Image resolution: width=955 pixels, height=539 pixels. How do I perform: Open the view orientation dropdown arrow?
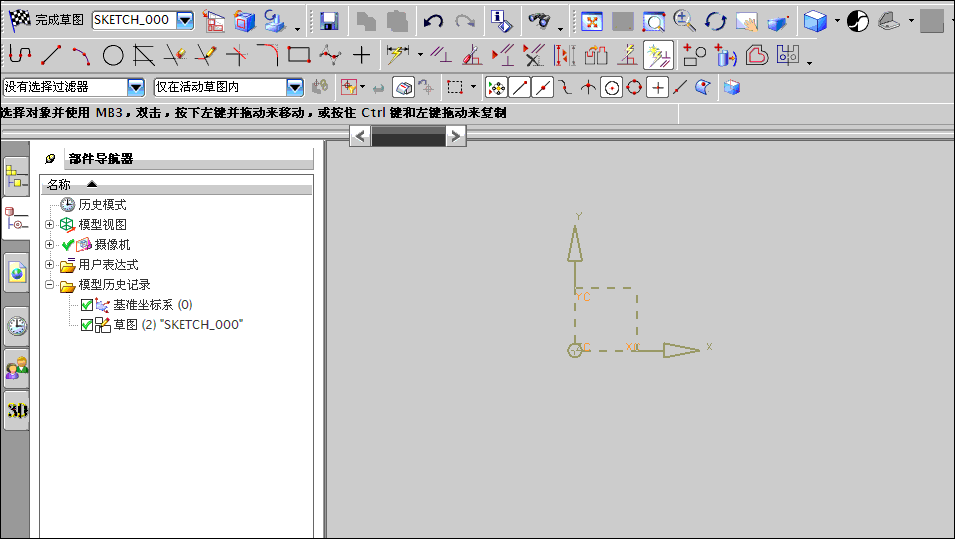coord(911,21)
